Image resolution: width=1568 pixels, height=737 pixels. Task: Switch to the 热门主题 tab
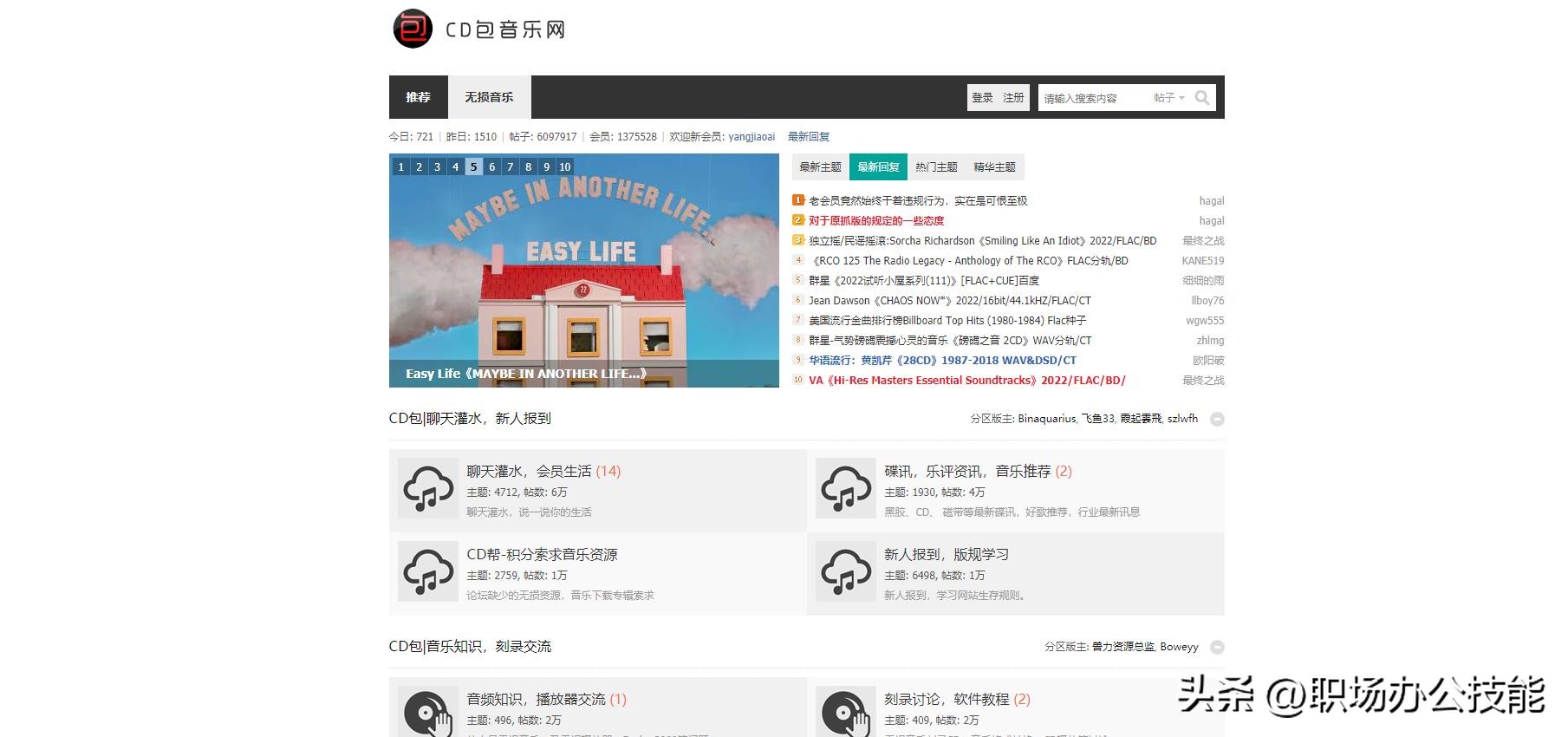pos(936,167)
